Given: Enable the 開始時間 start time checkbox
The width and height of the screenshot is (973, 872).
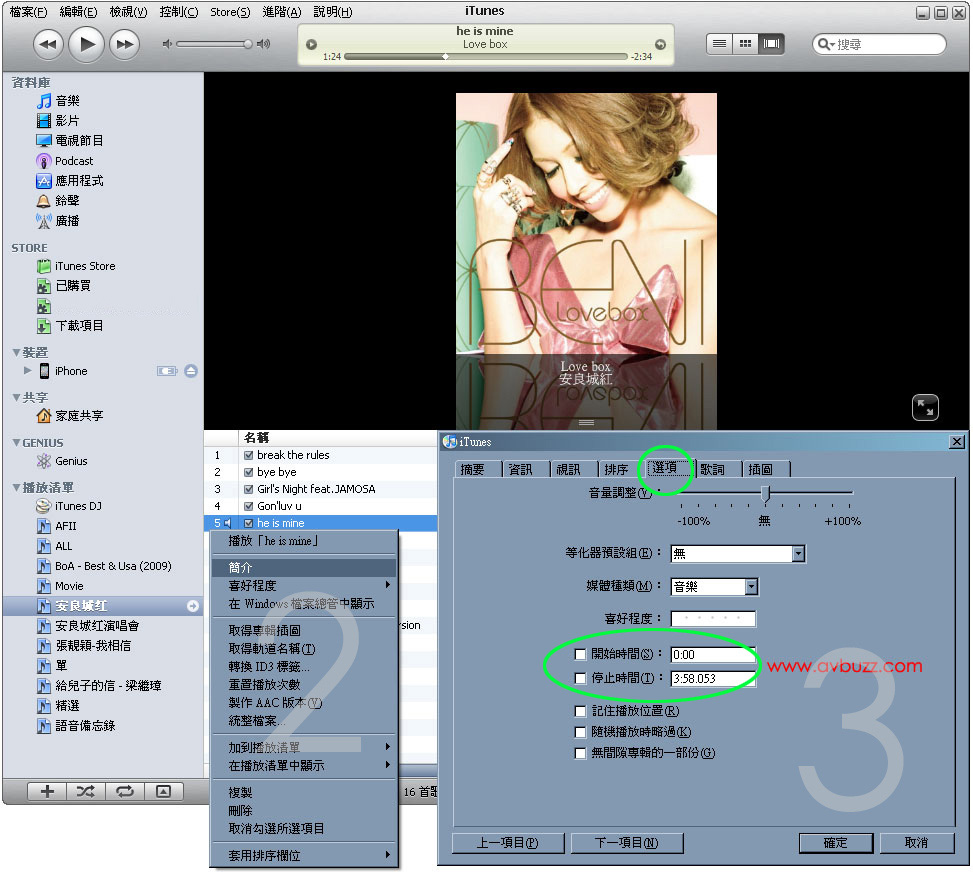Looking at the screenshot, I should (580, 654).
